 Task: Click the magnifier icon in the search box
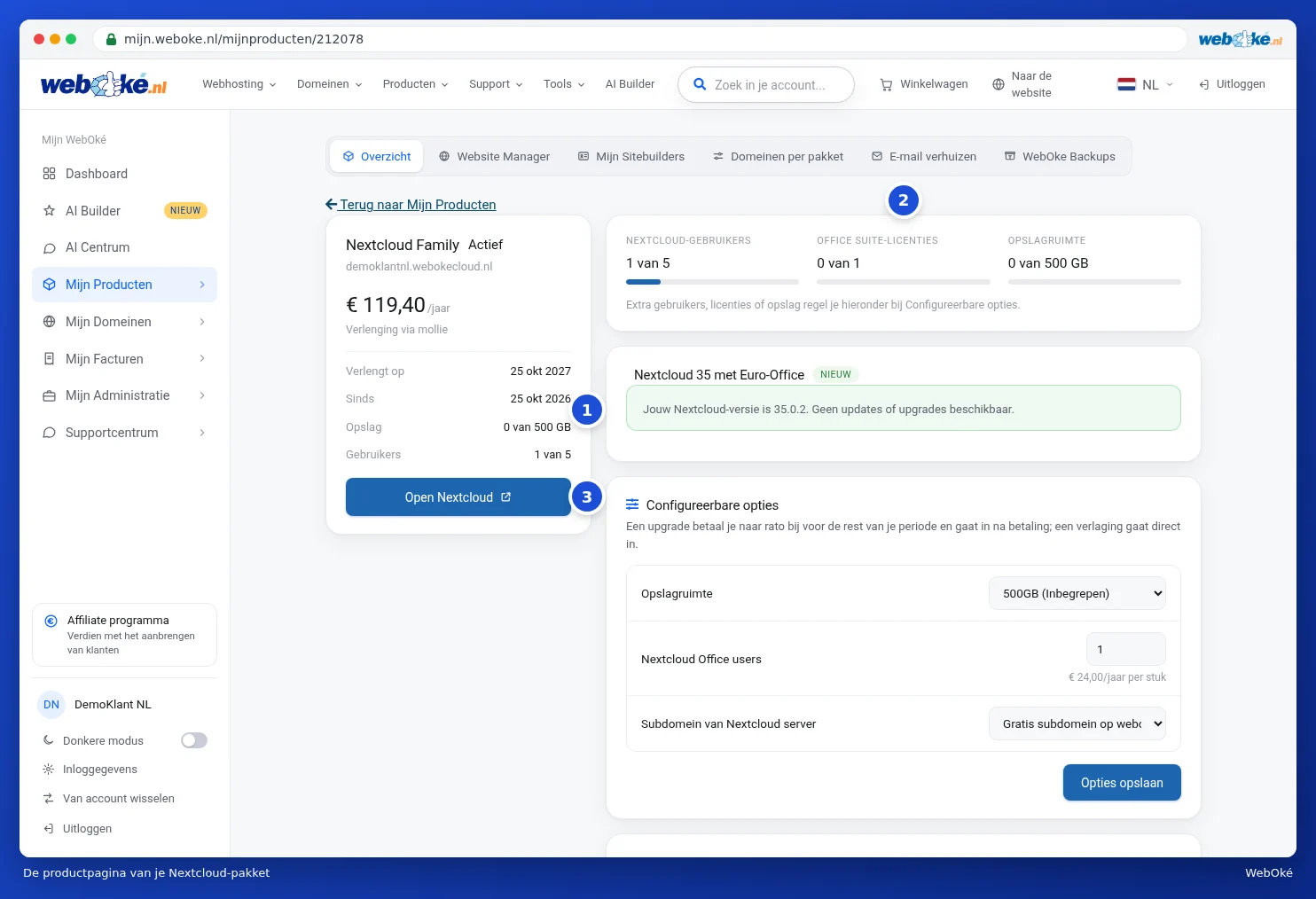coord(700,84)
